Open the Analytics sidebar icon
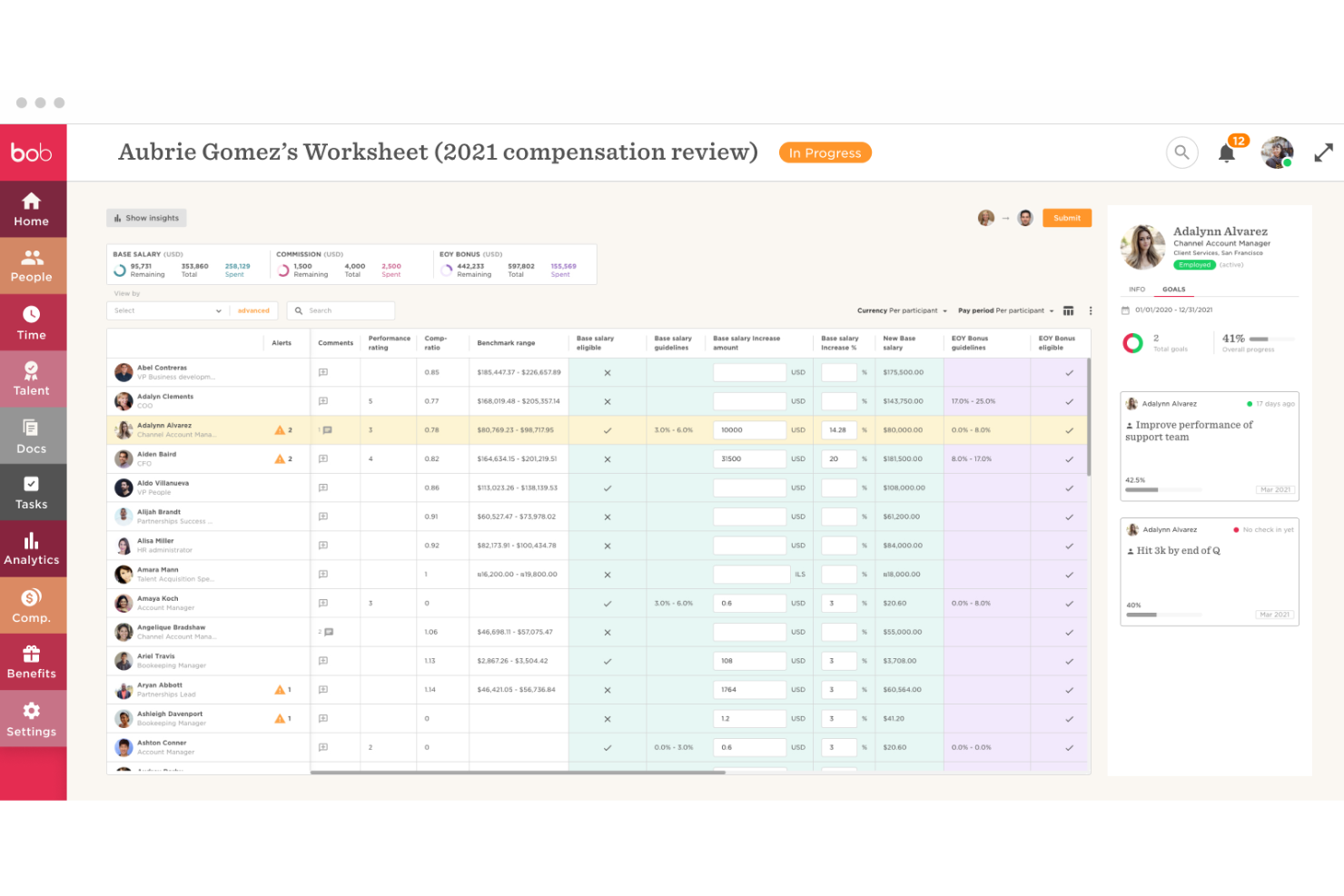The width and height of the screenshot is (1344, 896). 32,548
